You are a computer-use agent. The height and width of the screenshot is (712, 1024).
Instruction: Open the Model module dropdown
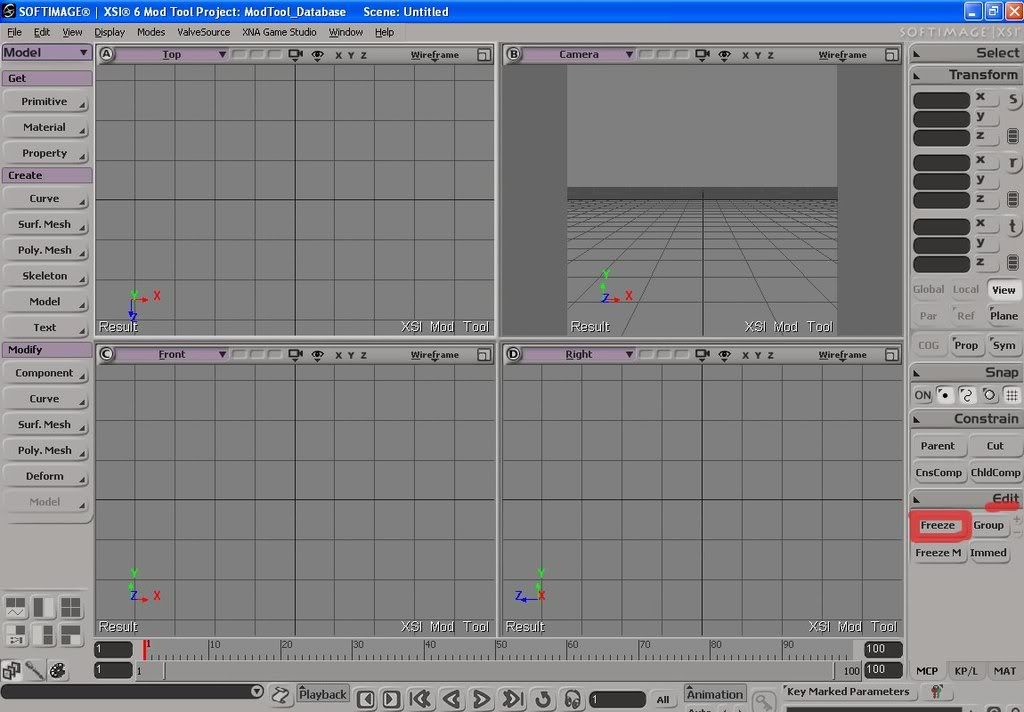(46, 53)
